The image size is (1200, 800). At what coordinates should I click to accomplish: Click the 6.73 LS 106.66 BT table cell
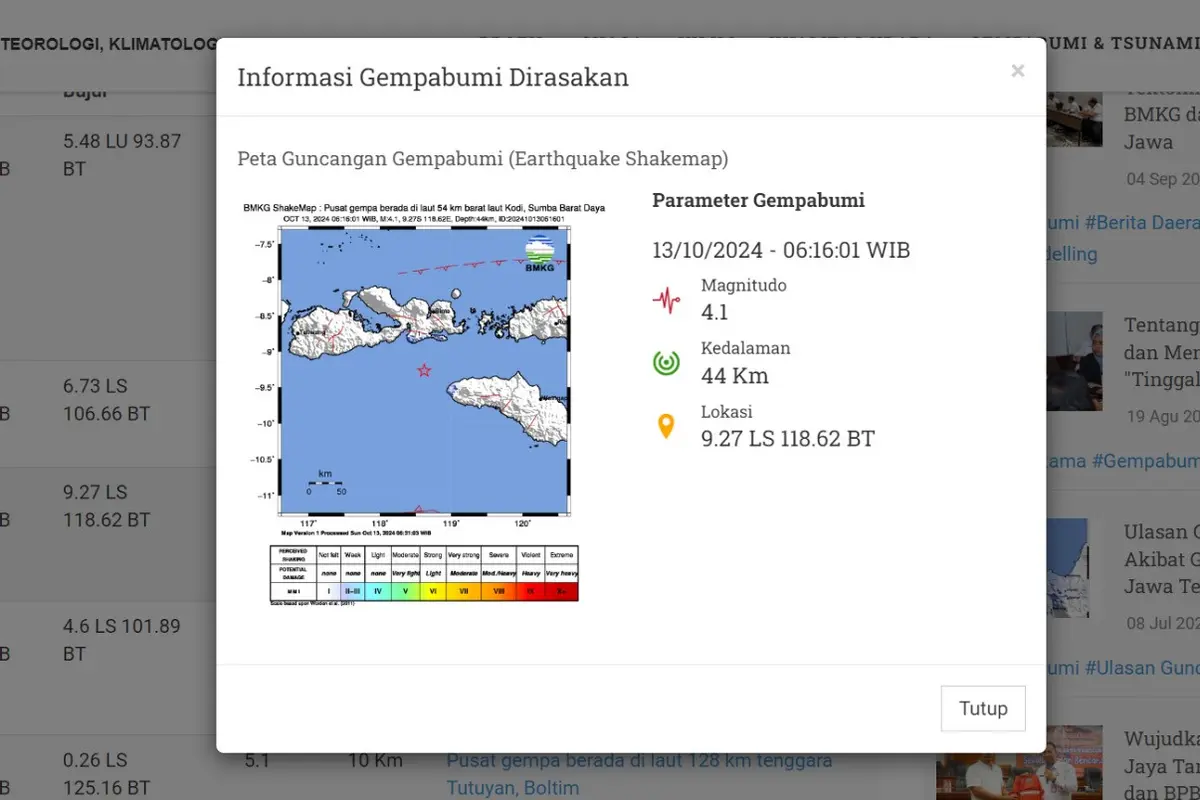[x=107, y=400]
